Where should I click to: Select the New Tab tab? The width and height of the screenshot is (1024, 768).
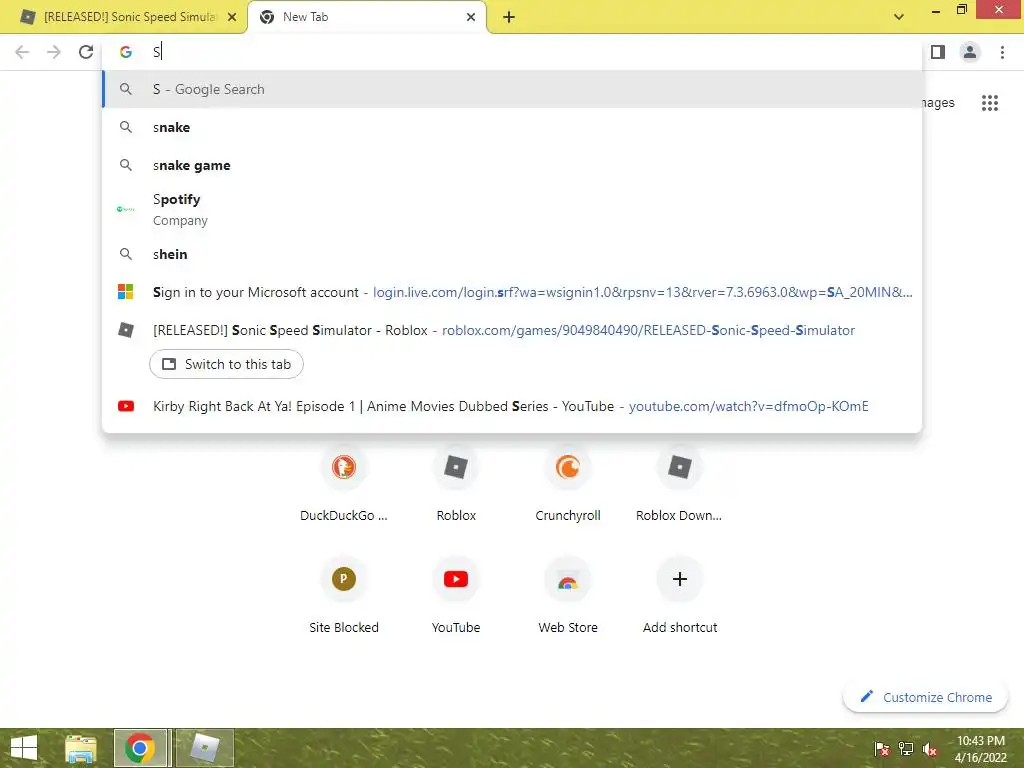(366, 17)
